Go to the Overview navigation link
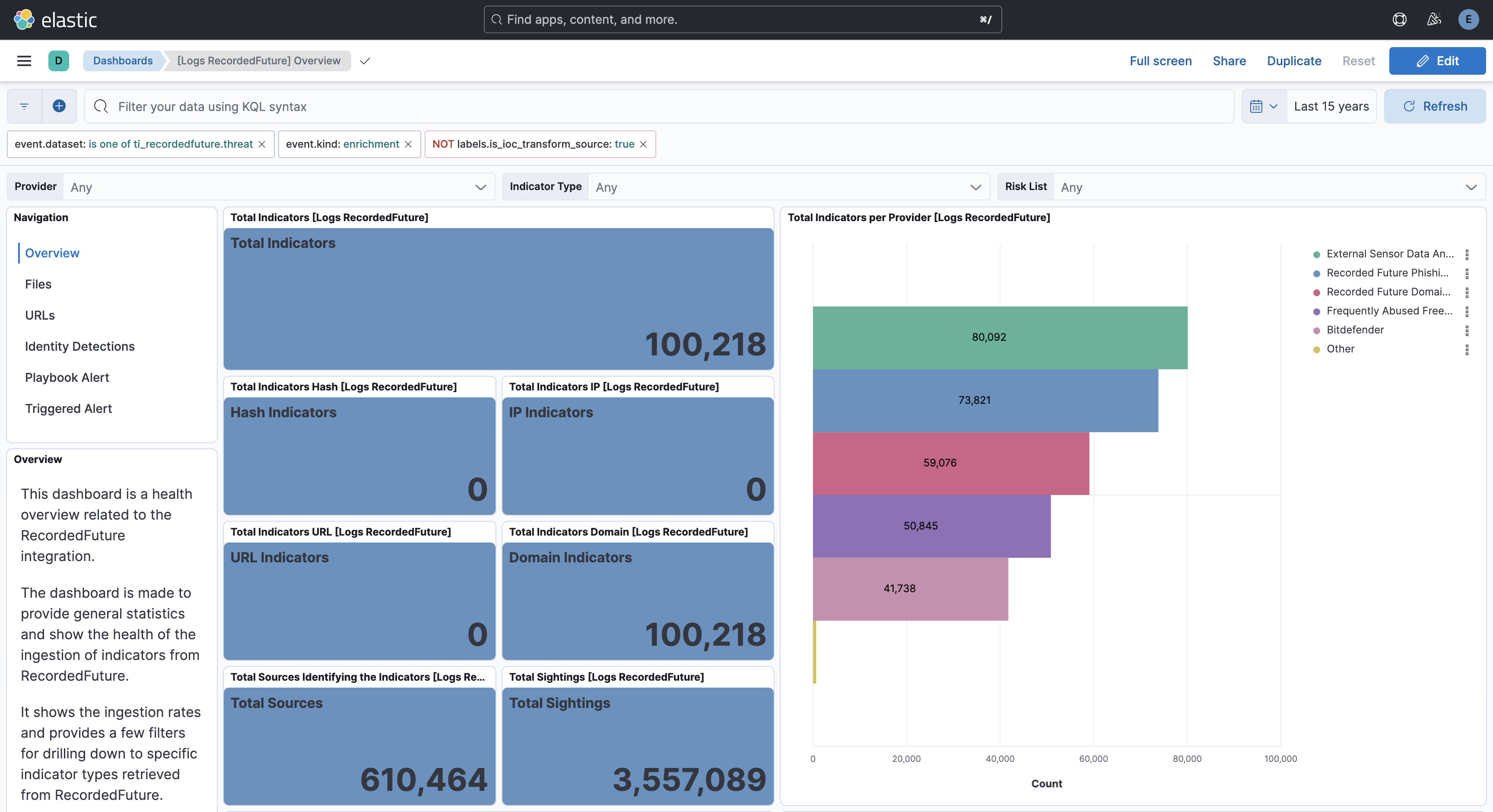The image size is (1493, 812). [x=52, y=253]
